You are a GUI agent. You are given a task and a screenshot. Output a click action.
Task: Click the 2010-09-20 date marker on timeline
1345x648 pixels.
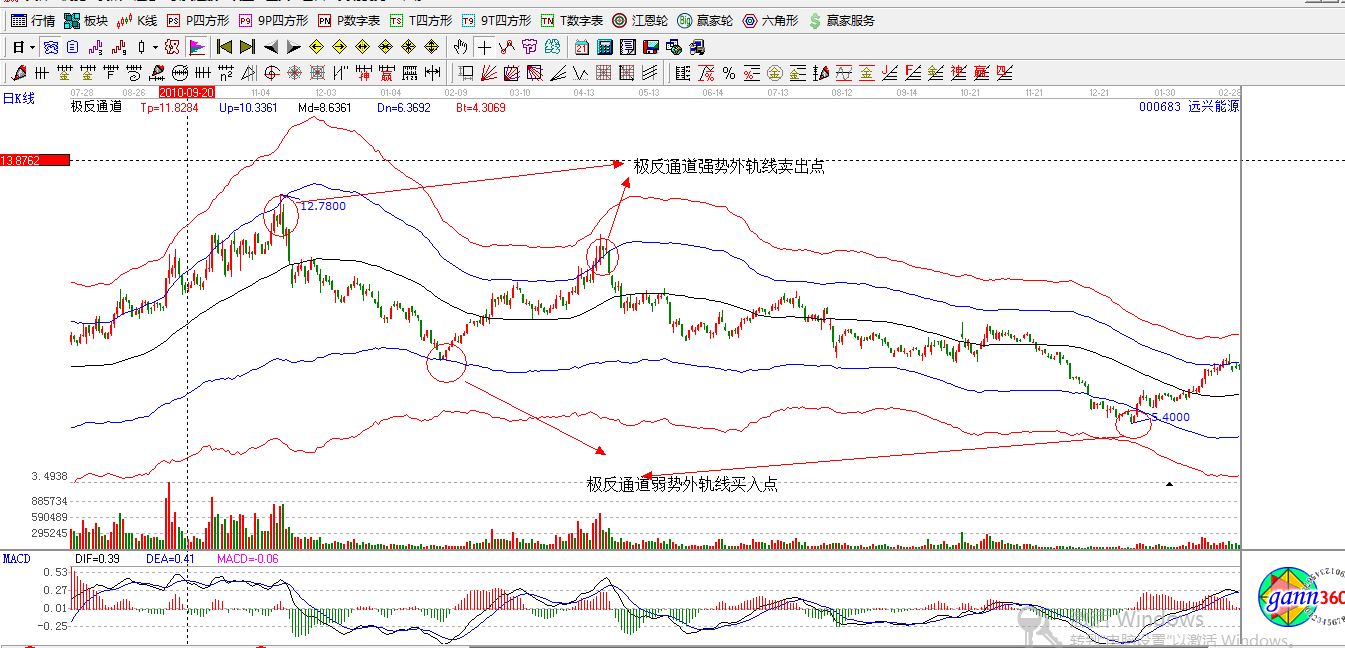[188, 92]
